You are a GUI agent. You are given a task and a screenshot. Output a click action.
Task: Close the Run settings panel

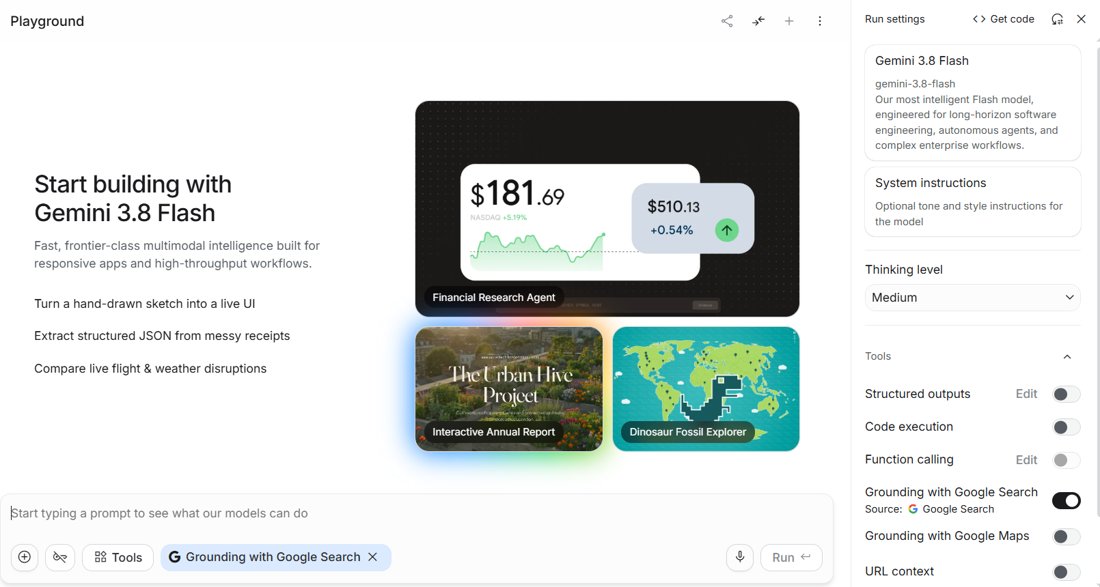(1081, 19)
